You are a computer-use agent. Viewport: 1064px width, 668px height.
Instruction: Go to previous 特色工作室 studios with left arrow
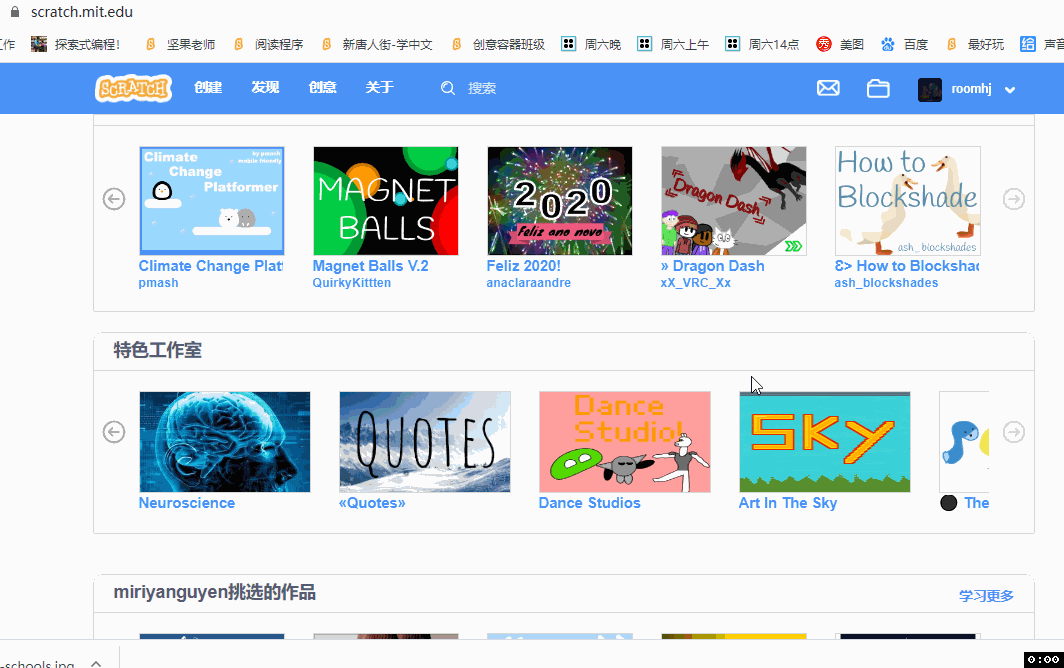[x=114, y=432]
